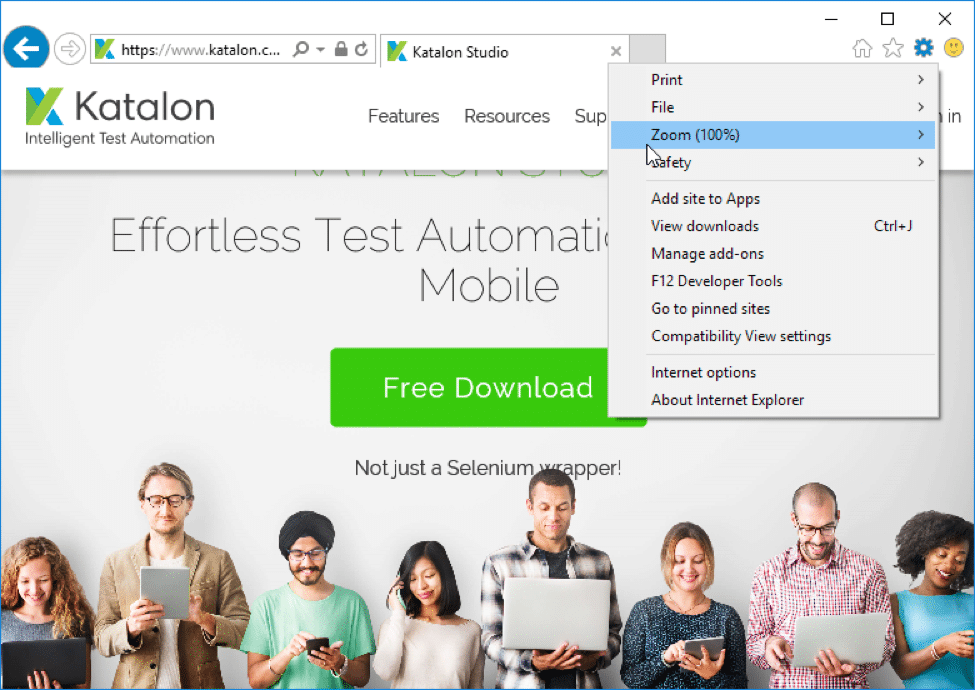Select View downloads menu item
The height and width of the screenshot is (690, 975).
(773, 226)
